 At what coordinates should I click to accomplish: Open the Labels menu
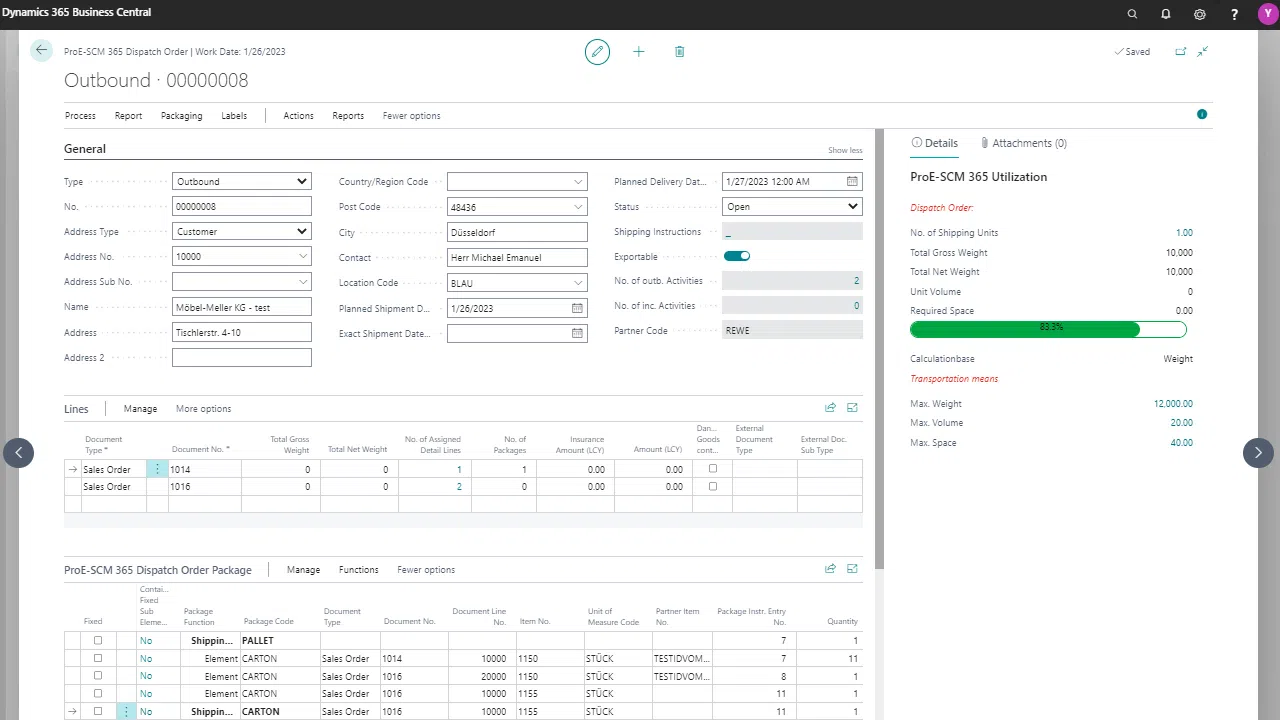click(x=234, y=116)
